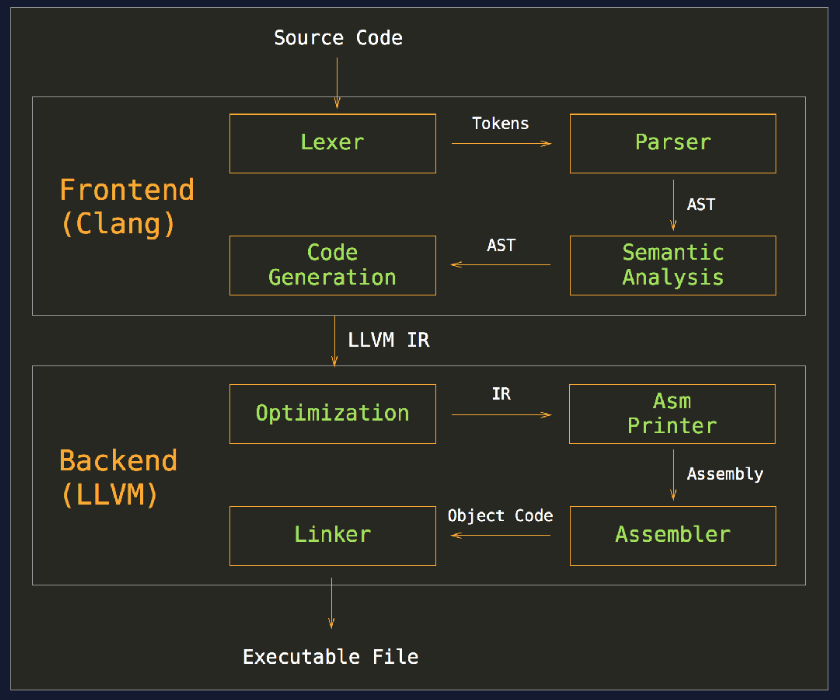Screen dimensions: 840x700
Task: Click the Assembler box
Action: point(672,535)
